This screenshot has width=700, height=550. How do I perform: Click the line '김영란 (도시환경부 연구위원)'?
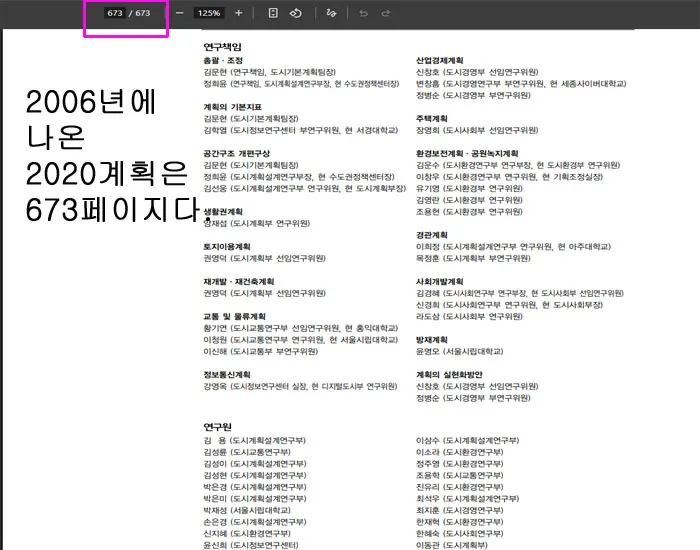(x=469, y=200)
